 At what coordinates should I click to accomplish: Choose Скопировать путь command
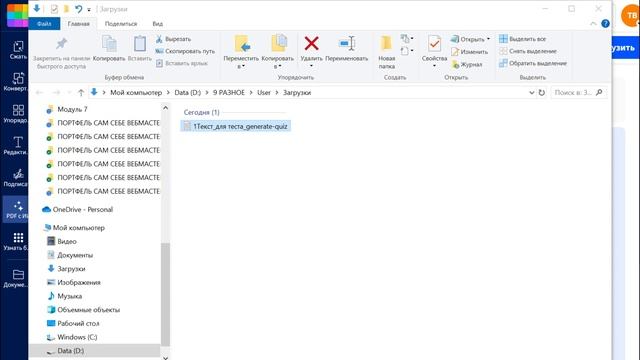coord(185,51)
